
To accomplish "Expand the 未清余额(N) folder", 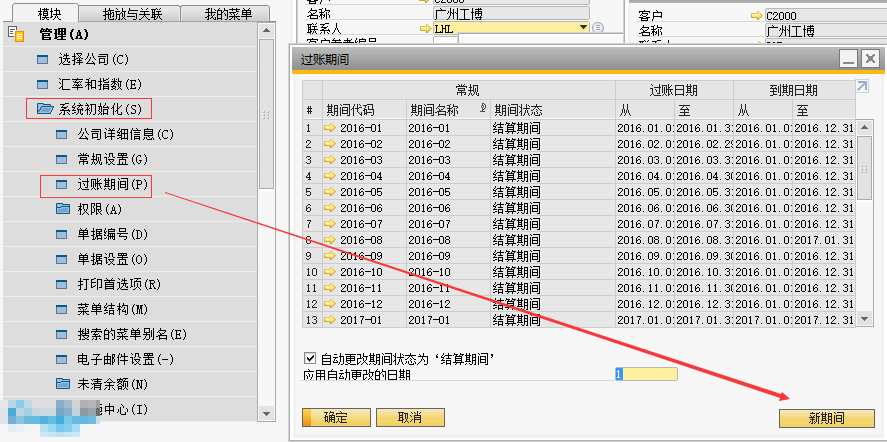I will [113, 384].
